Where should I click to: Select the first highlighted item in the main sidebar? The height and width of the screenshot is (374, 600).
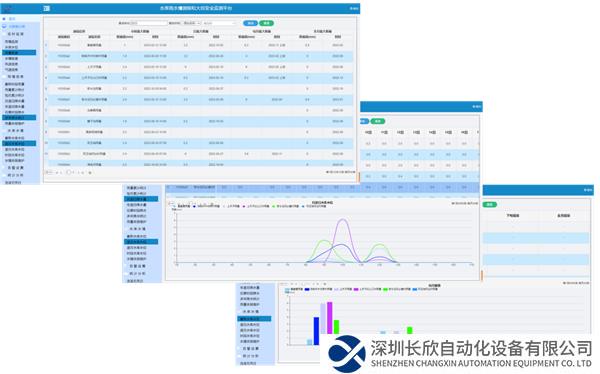19,52
